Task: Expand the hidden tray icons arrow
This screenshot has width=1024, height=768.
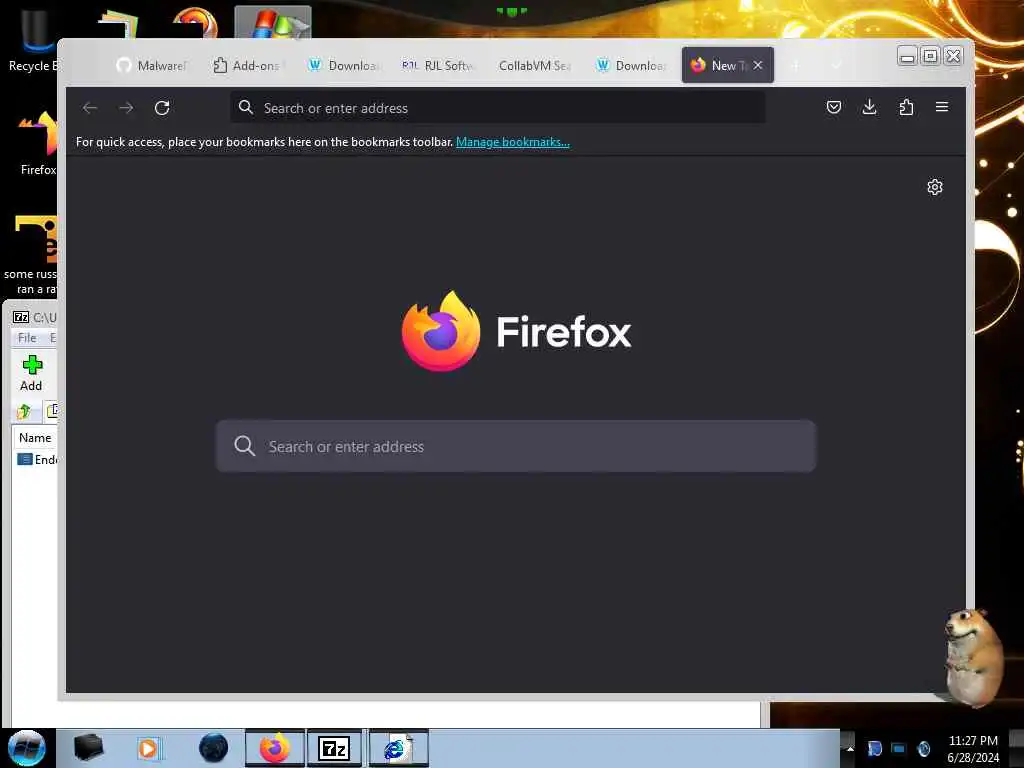Action: [850, 748]
